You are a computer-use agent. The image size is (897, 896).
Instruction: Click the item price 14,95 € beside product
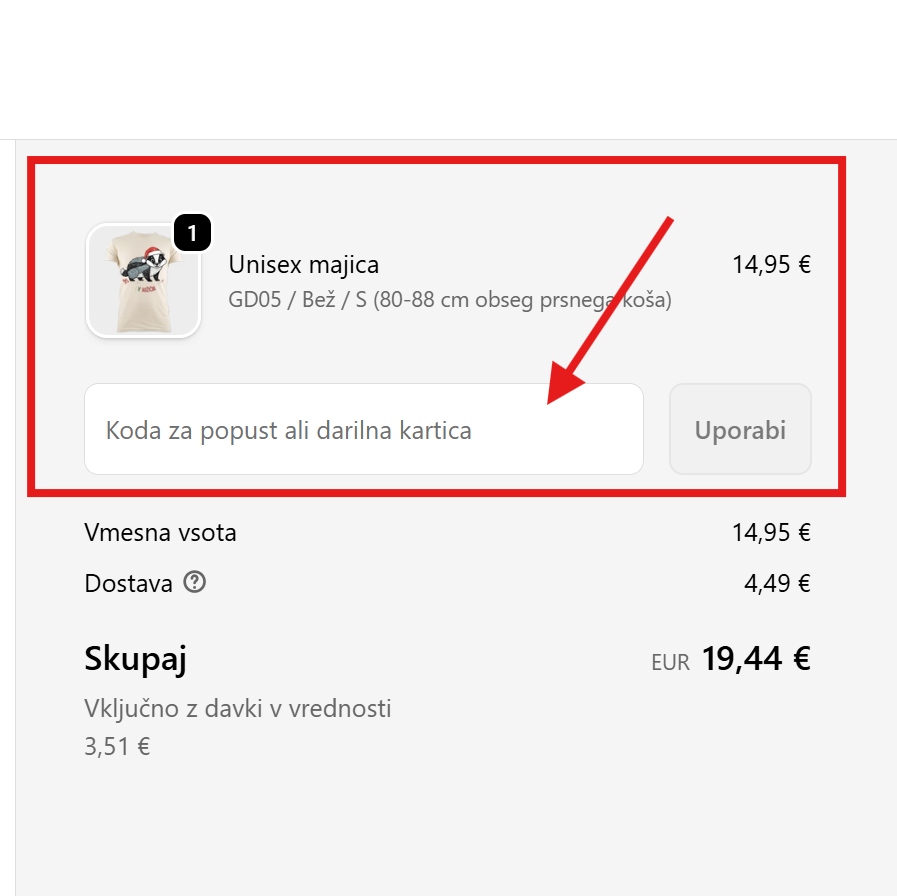(771, 265)
